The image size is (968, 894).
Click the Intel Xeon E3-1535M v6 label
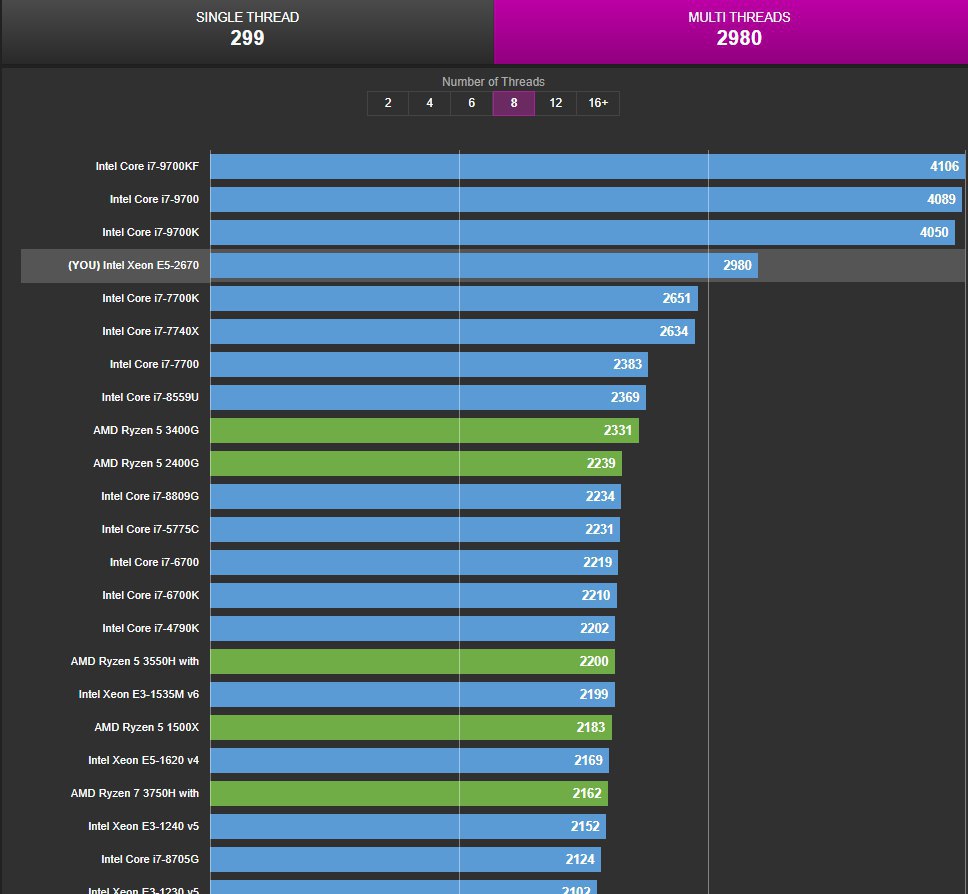[139, 695]
